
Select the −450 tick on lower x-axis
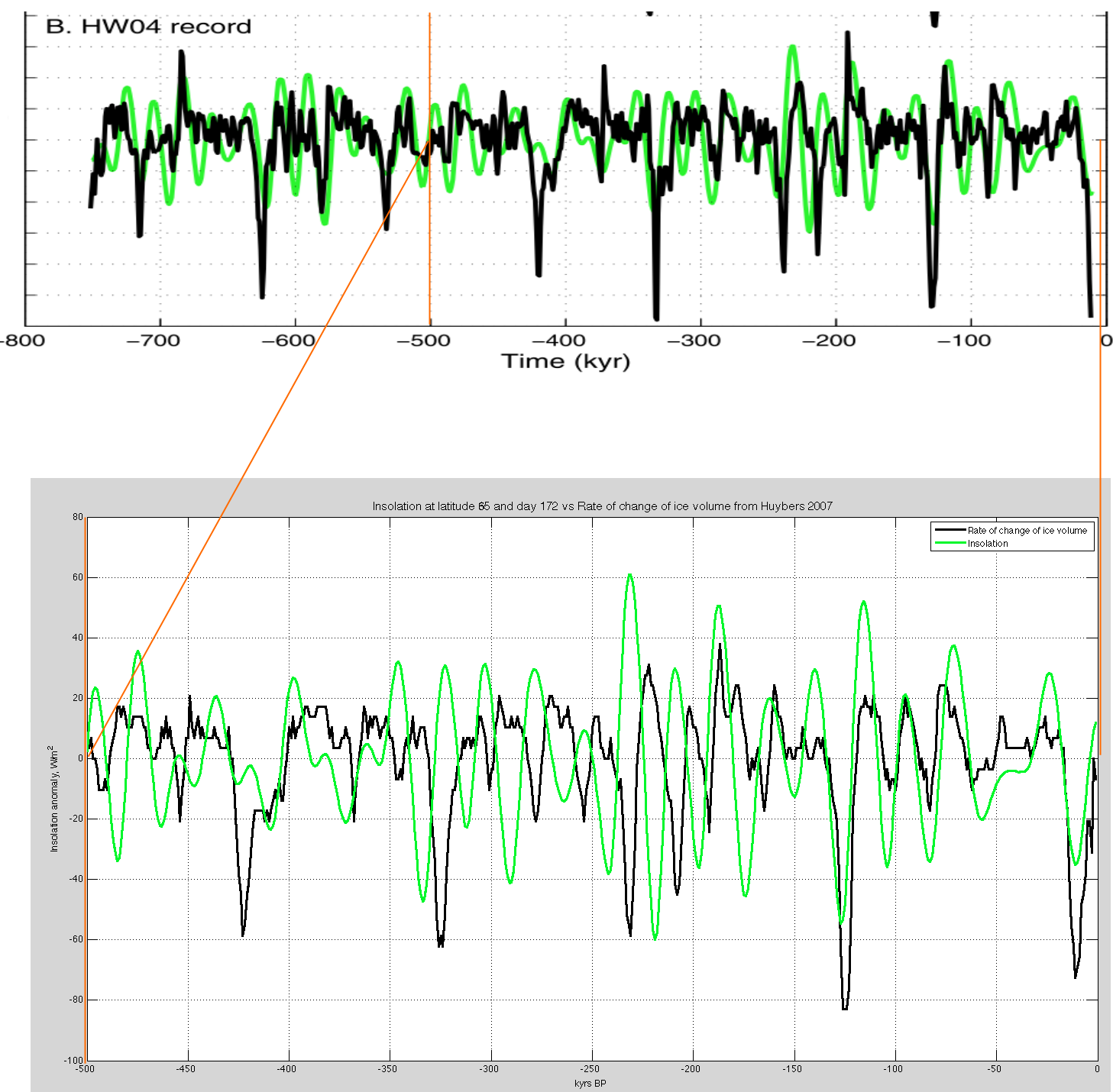click(186, 1069)
